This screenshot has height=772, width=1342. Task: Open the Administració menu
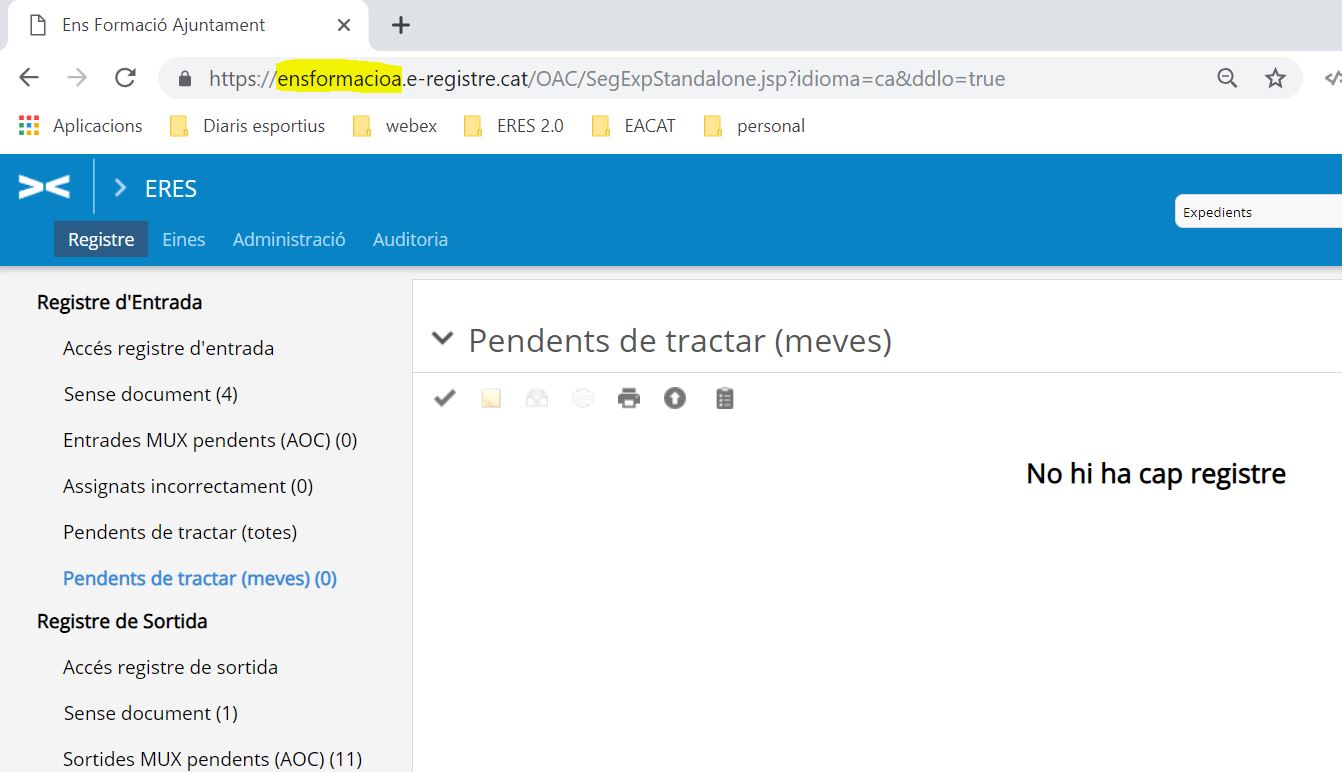click(x=289, y=240)
